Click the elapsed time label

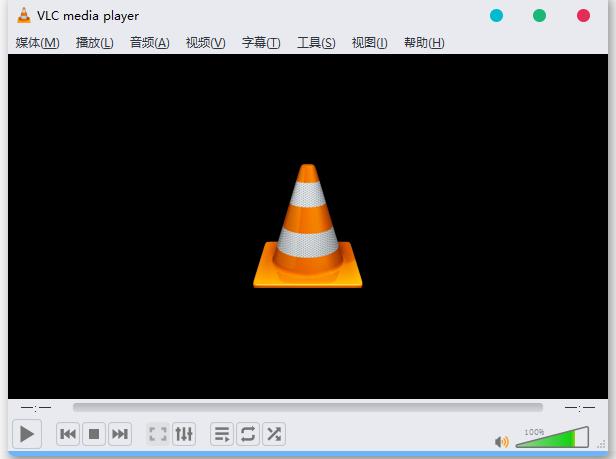[36, 408]
